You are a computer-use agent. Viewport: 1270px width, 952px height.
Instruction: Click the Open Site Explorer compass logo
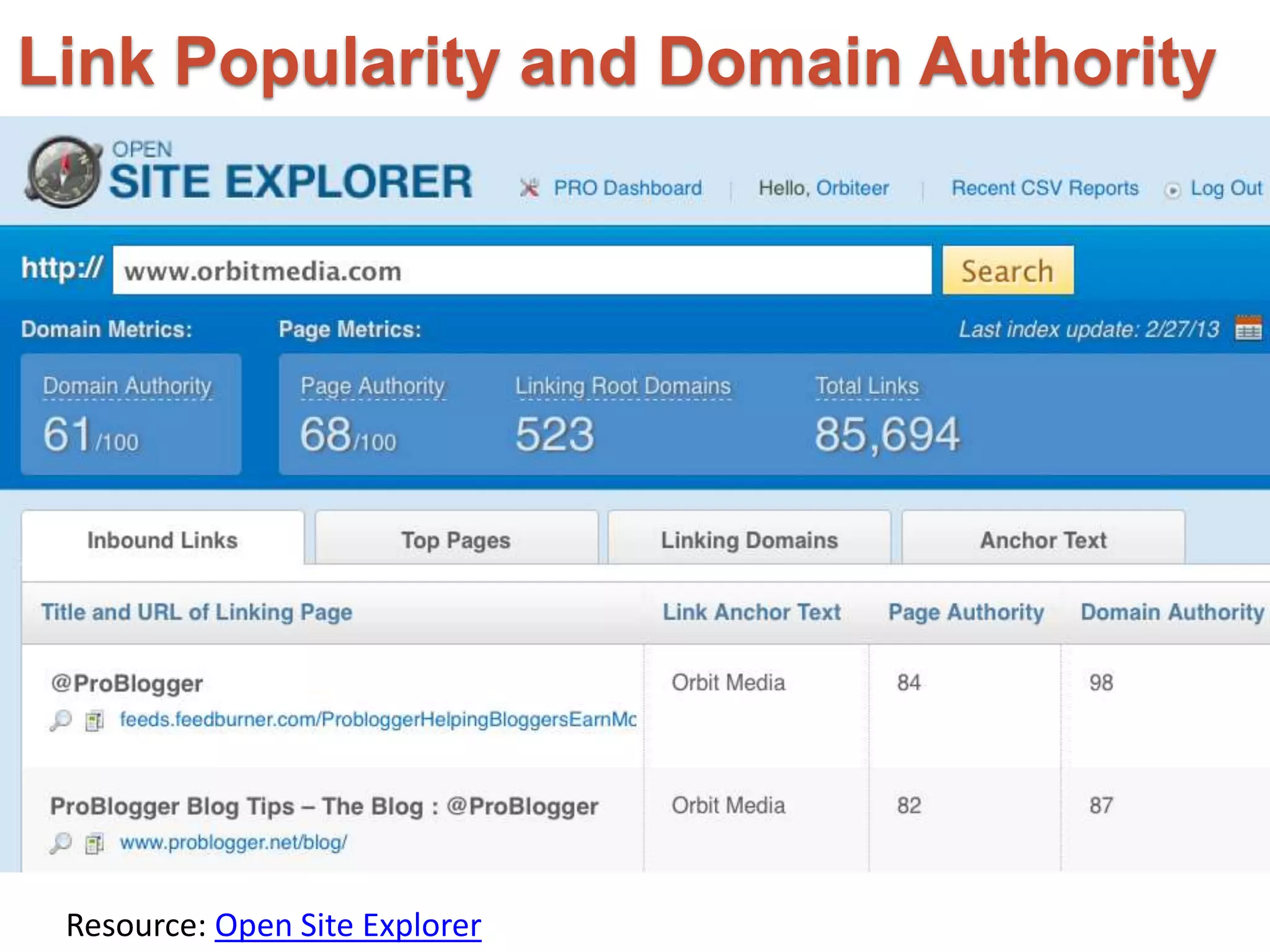pyautogui.click(x=63, y=172)
